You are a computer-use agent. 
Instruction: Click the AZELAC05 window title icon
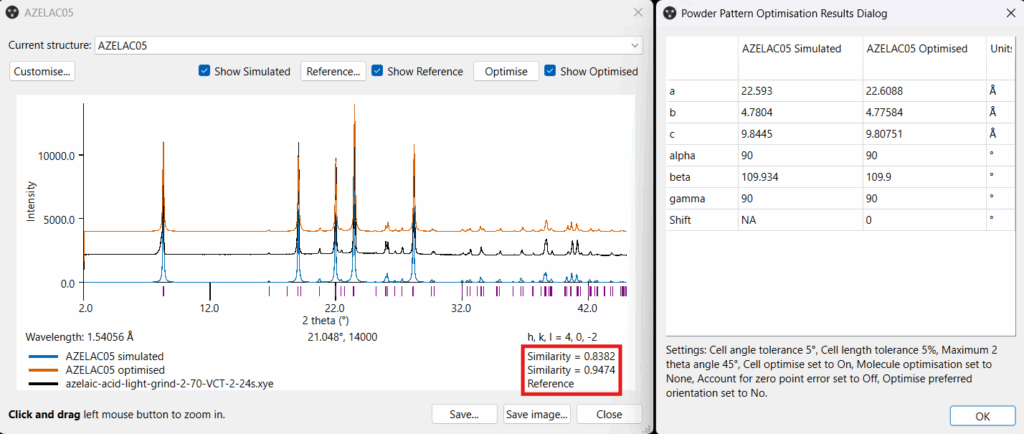tap(12, 13)
